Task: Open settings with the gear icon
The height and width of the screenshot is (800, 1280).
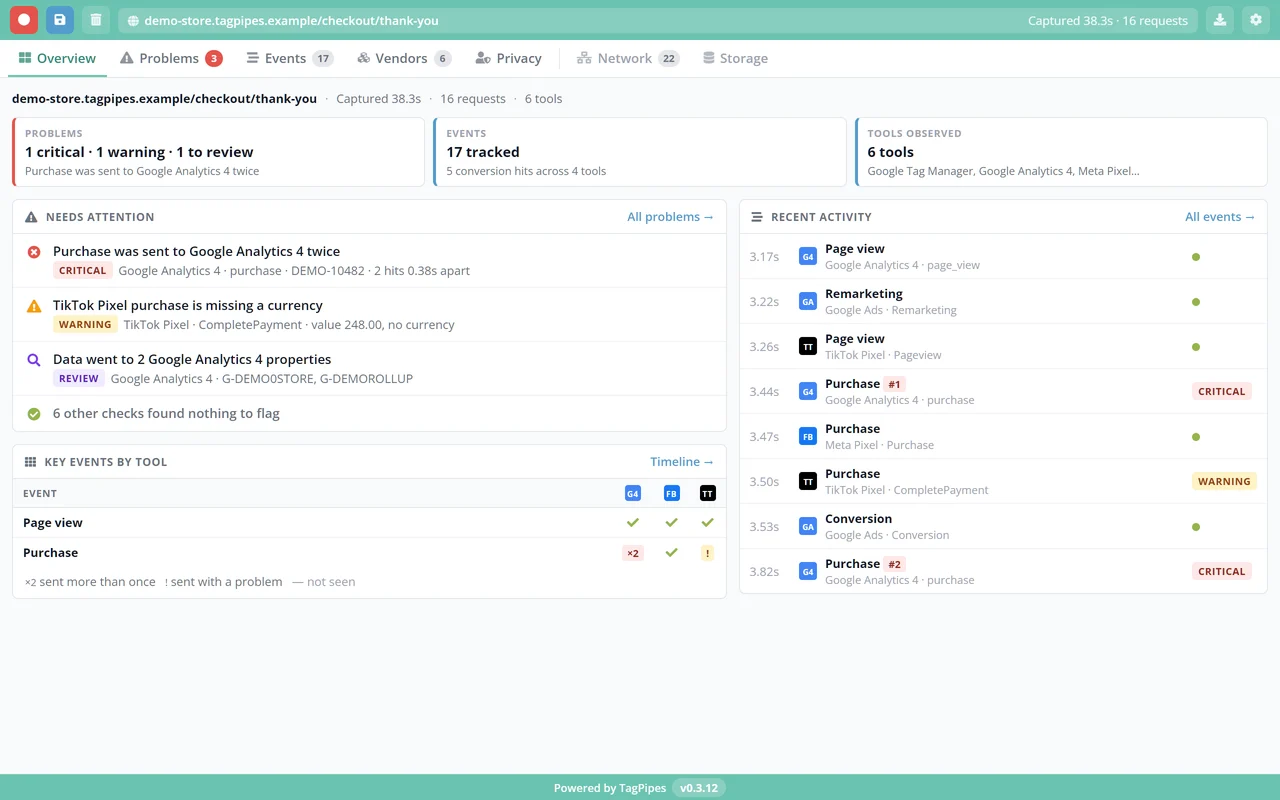Action: [1256, 20]
